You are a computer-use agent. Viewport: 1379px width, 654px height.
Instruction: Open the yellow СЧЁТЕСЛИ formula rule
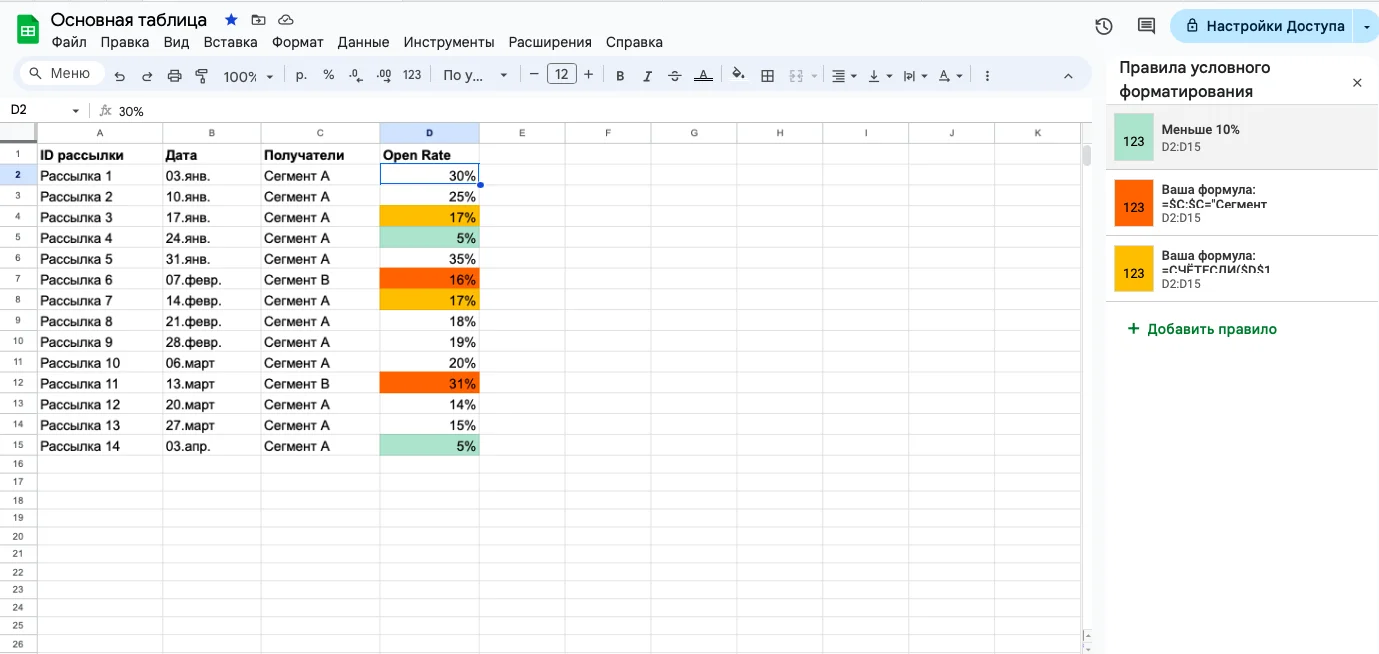point(1242,269)
